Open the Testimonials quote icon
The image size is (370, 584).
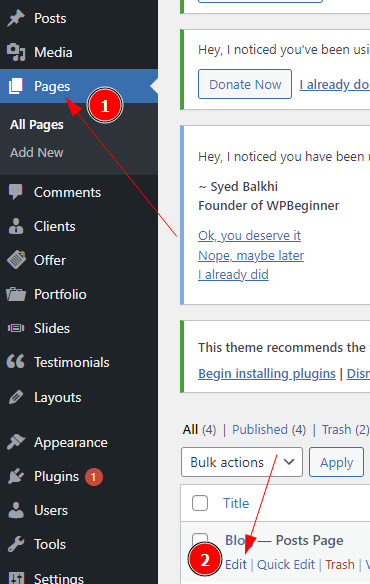[16, 362]
